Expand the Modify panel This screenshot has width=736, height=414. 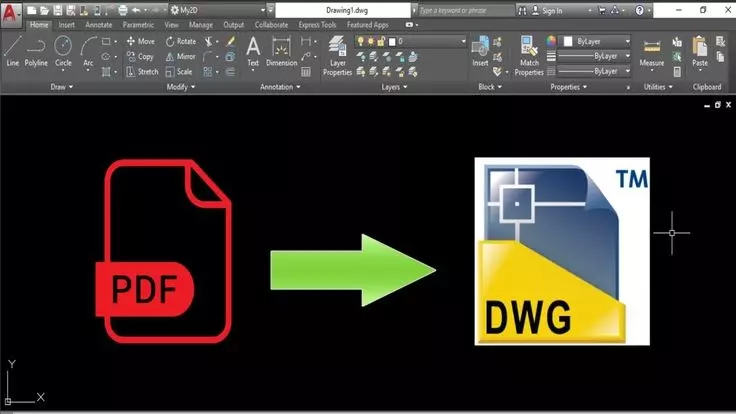click(x=181, y=87)
